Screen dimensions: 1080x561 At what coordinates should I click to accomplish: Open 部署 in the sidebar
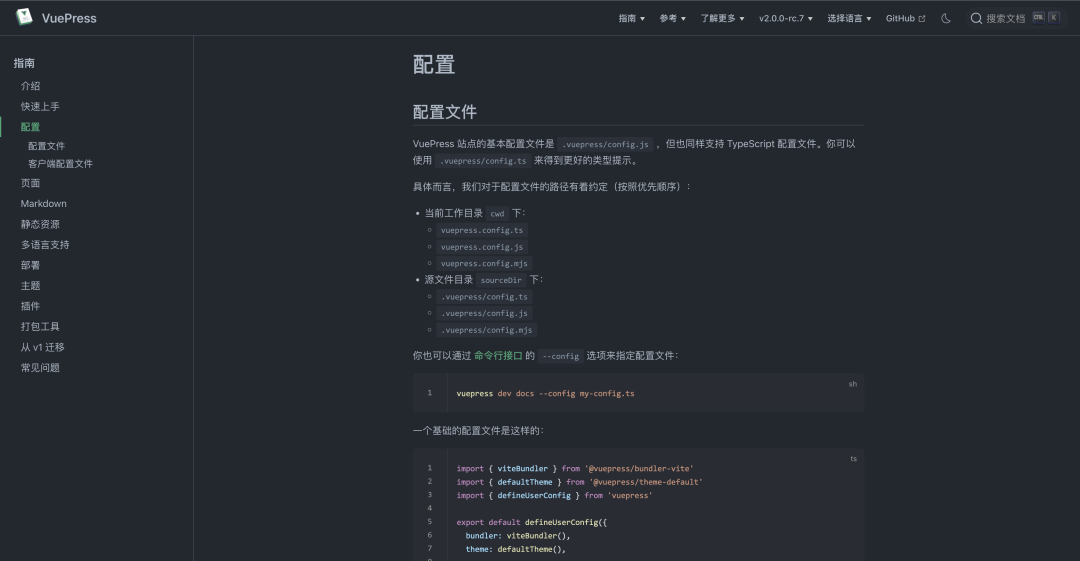click(30, 265)
